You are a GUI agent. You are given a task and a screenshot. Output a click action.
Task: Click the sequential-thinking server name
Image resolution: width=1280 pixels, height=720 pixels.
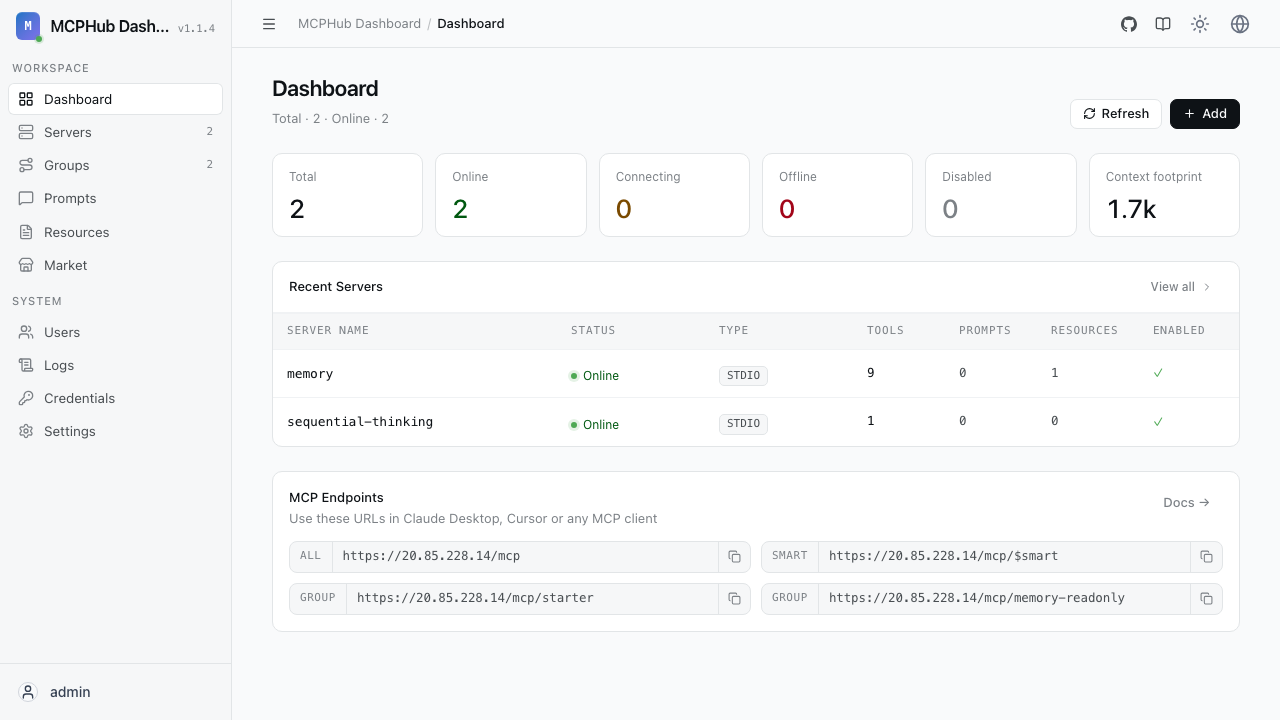360,422
